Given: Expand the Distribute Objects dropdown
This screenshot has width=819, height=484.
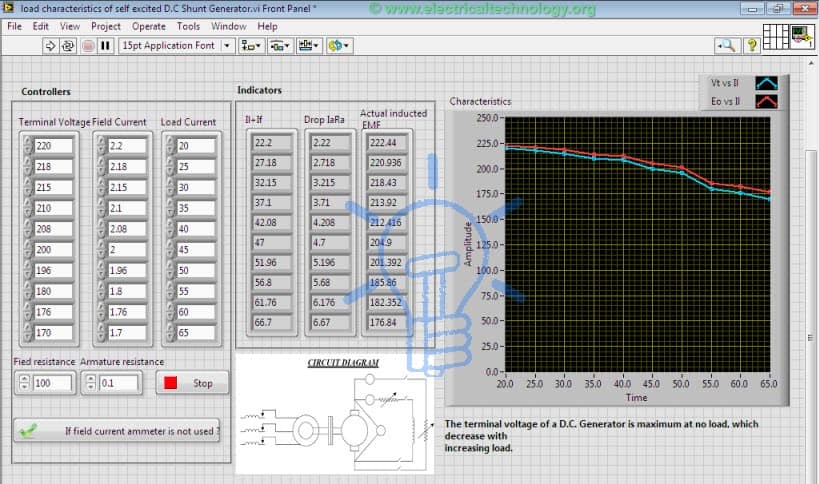Looking at the screenshot, I should tap(280, 46).
